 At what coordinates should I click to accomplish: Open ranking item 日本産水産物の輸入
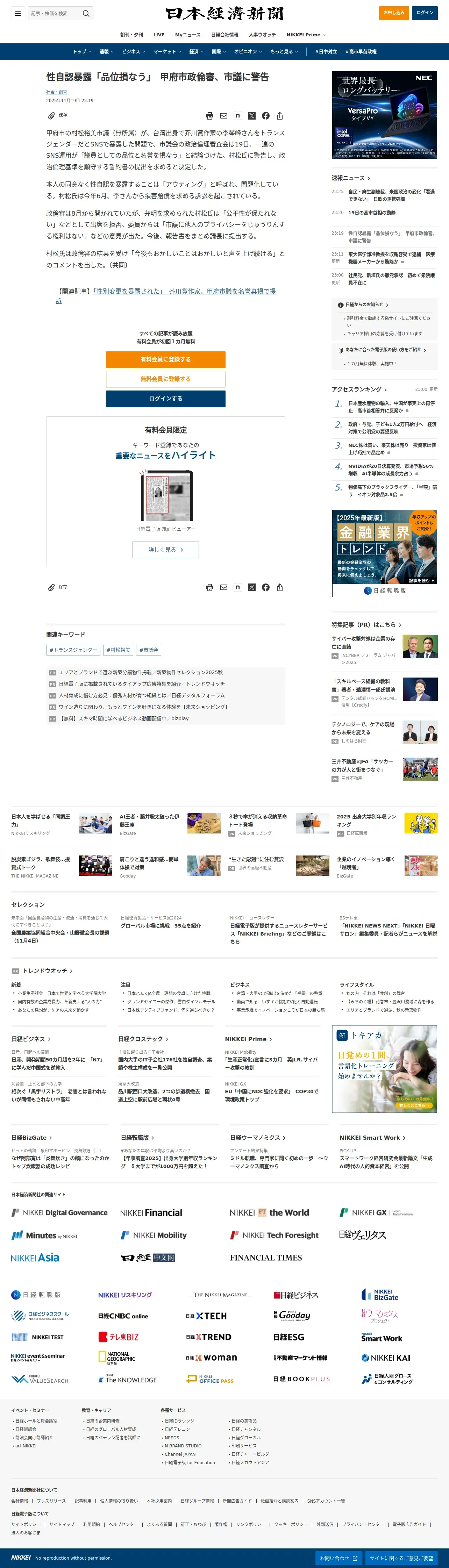click(x=392, y=407)
